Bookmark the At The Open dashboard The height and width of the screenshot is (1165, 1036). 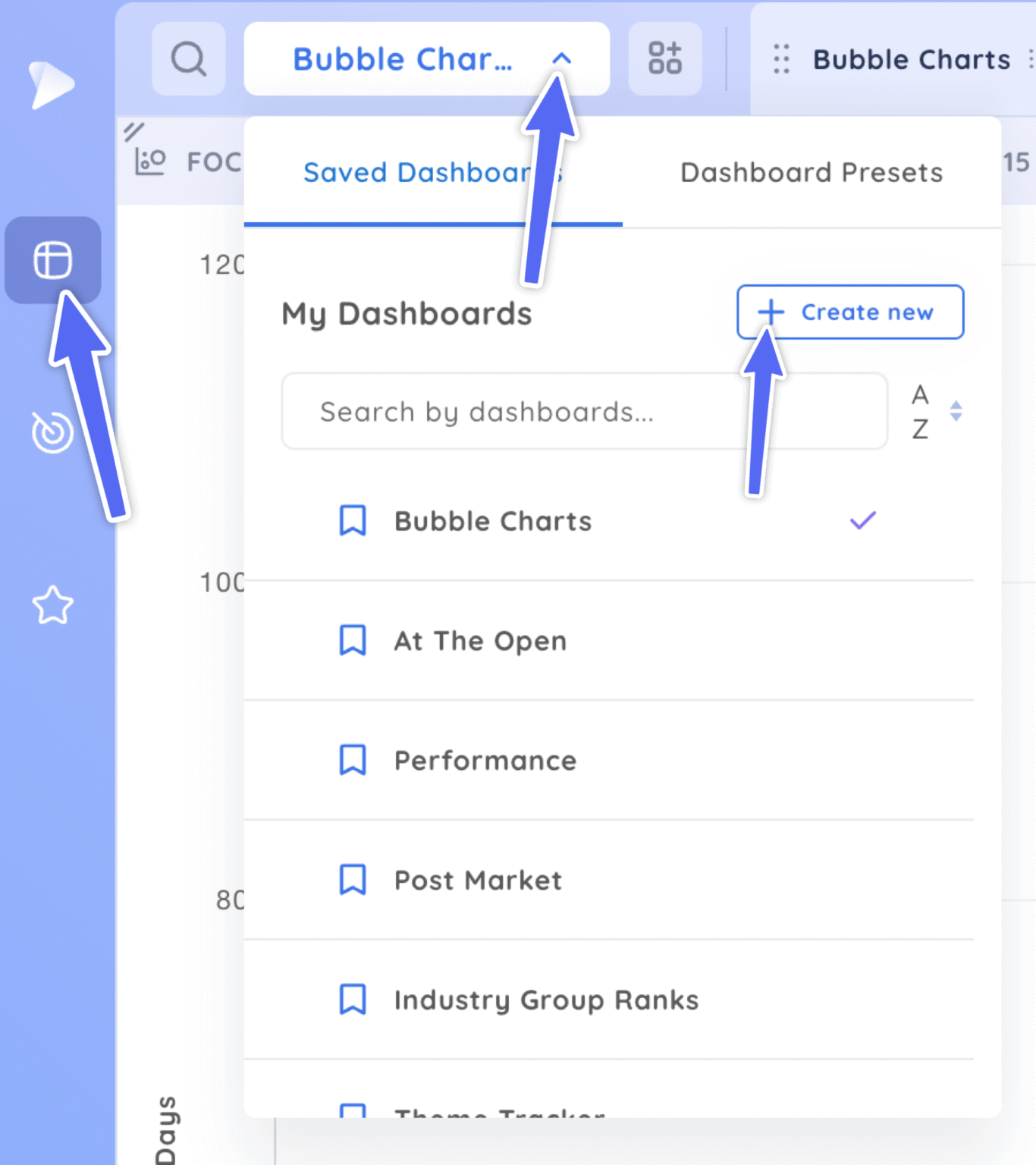point(353,639)
